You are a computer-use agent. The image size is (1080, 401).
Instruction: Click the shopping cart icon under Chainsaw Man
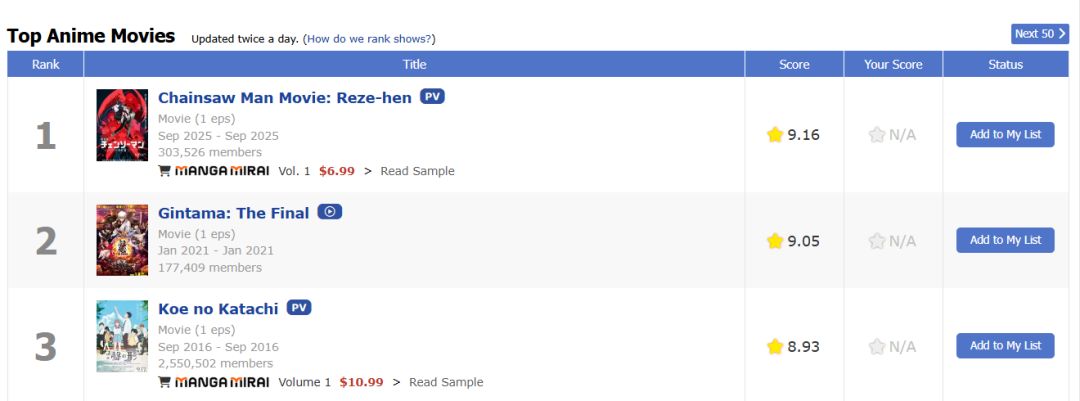point(164,171)
